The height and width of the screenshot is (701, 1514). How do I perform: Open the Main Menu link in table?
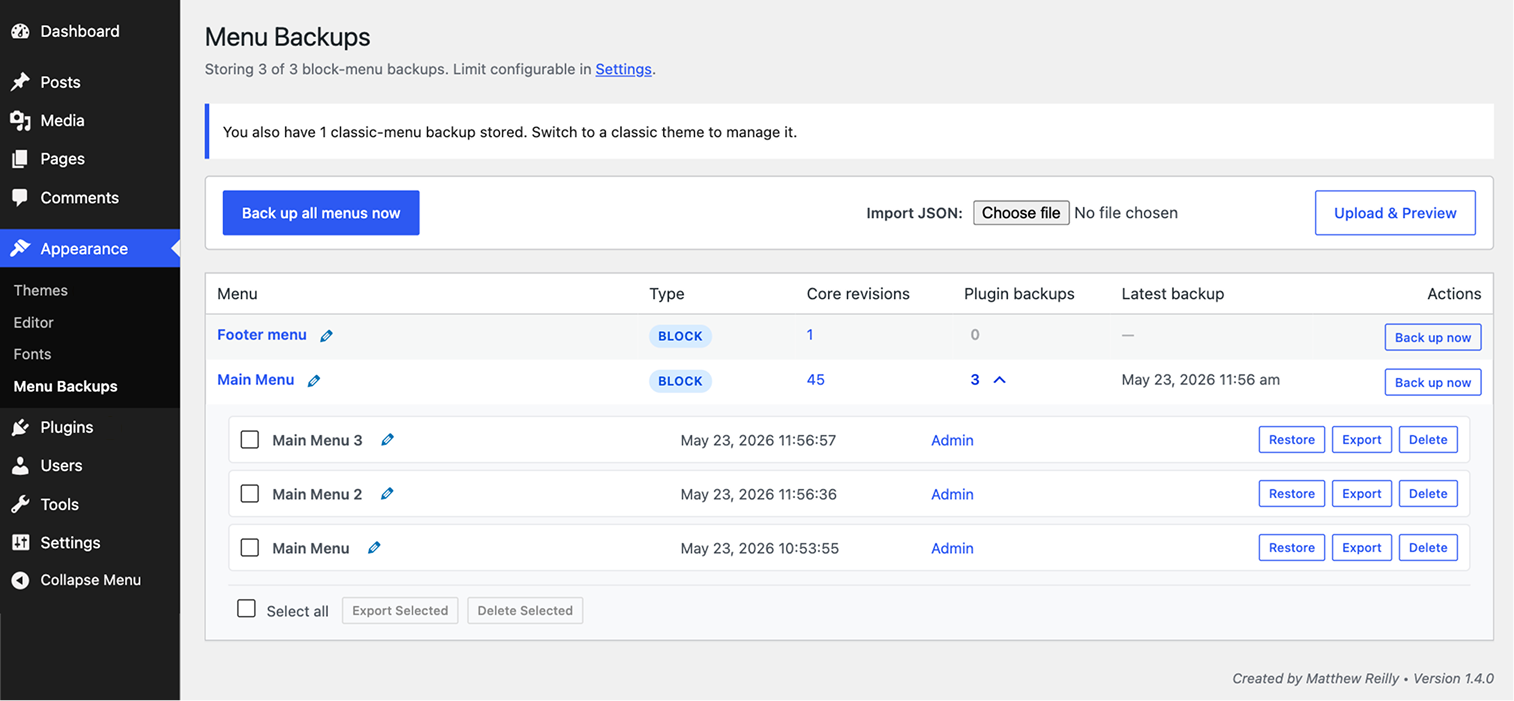tap(256, 380)
